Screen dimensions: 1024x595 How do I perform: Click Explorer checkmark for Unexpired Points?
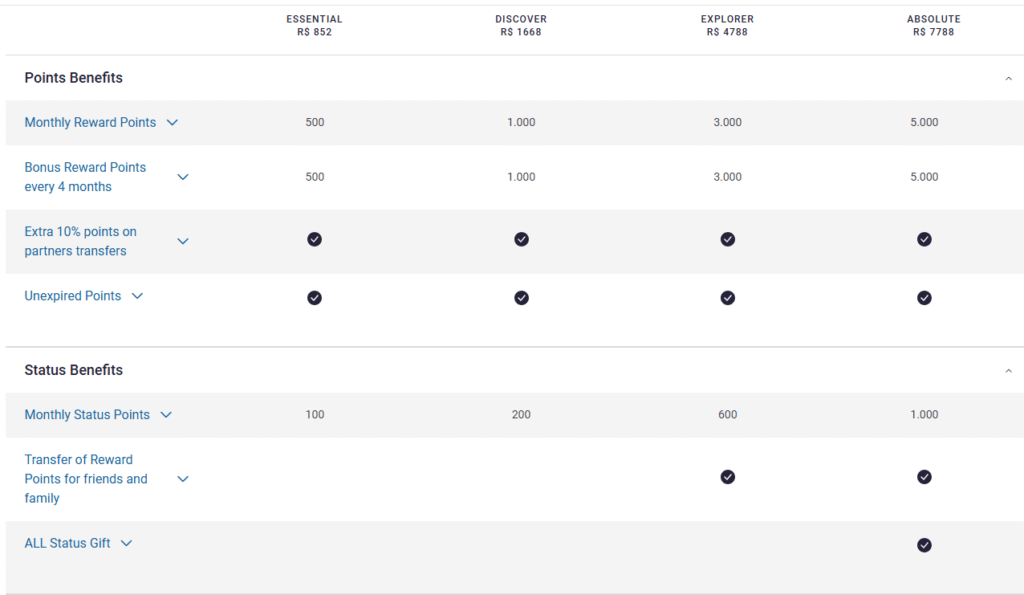click(727, 298)
